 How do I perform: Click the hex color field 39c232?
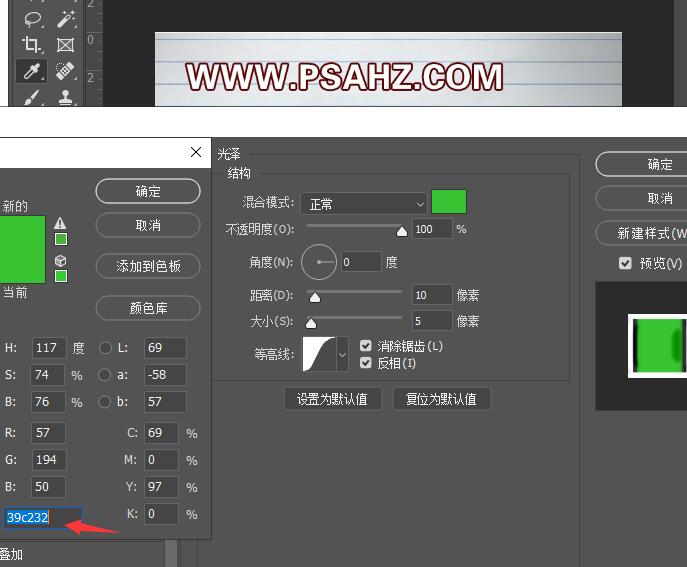pyautogui.click(x=42, y=517)
